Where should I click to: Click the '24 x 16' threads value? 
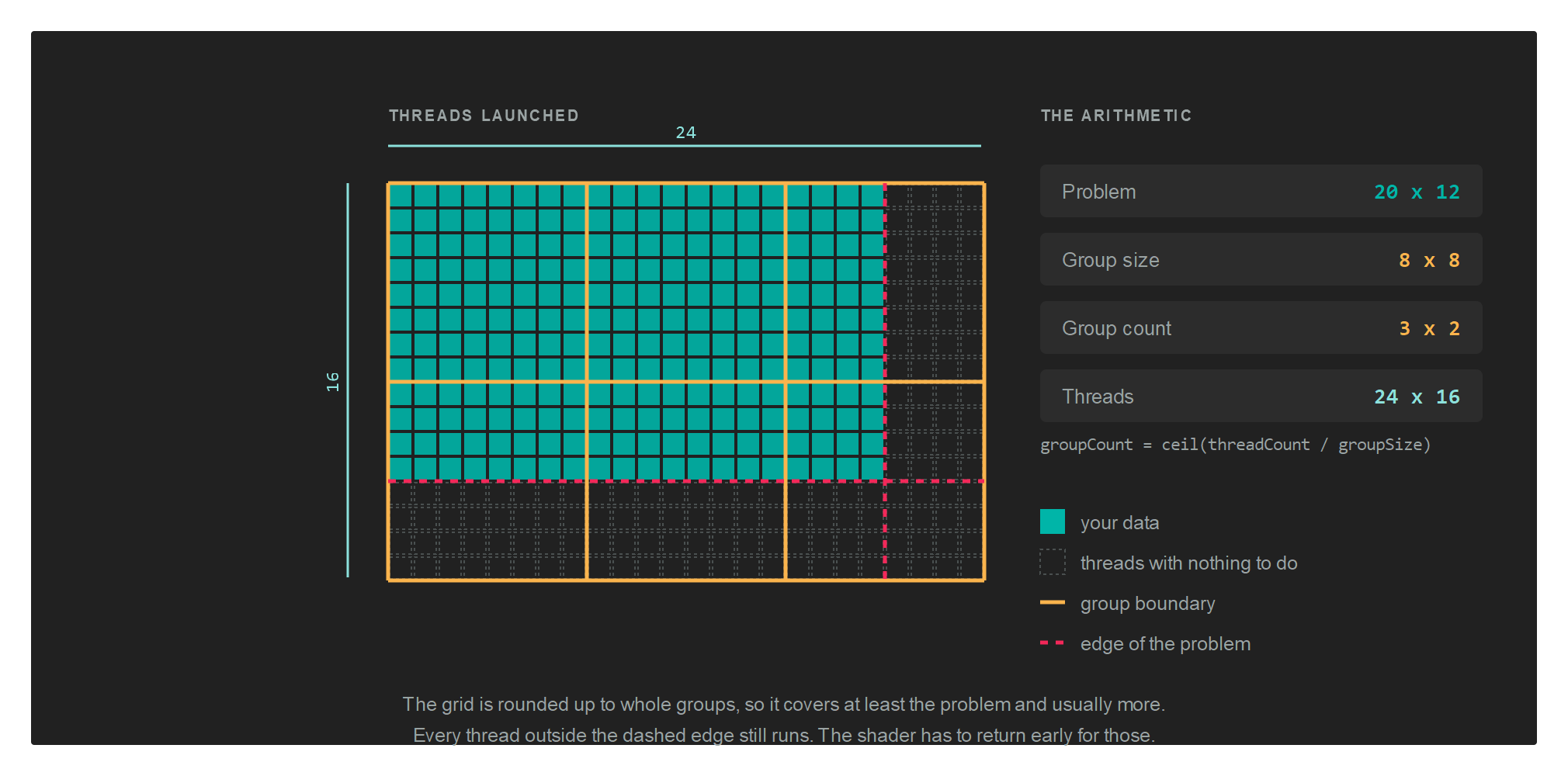pyautogui.click(x=1417, y=397)
